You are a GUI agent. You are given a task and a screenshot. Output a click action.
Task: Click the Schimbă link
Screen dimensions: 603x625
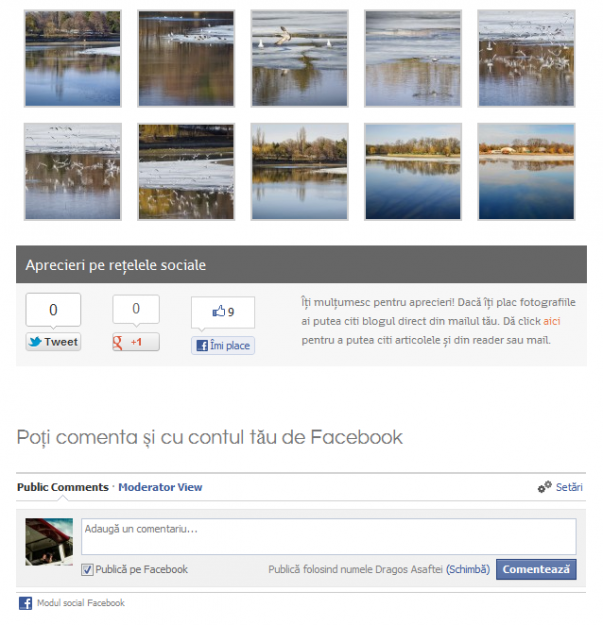pyautogui.click(x=468, y=569)
